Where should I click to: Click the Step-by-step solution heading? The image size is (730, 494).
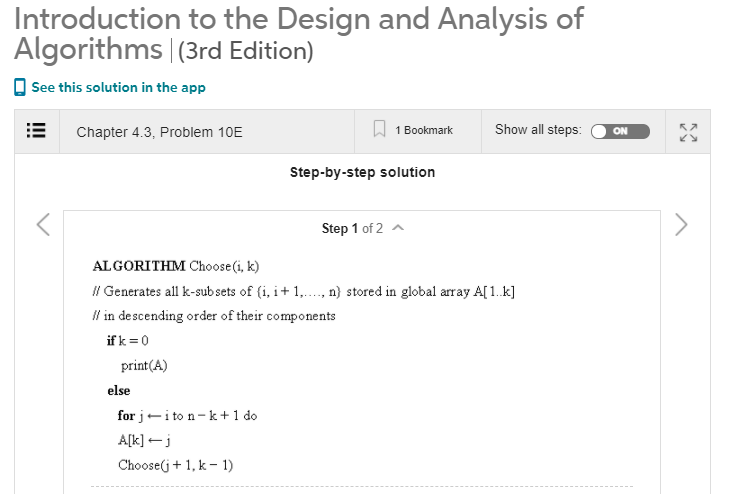[x=362, y=172]
